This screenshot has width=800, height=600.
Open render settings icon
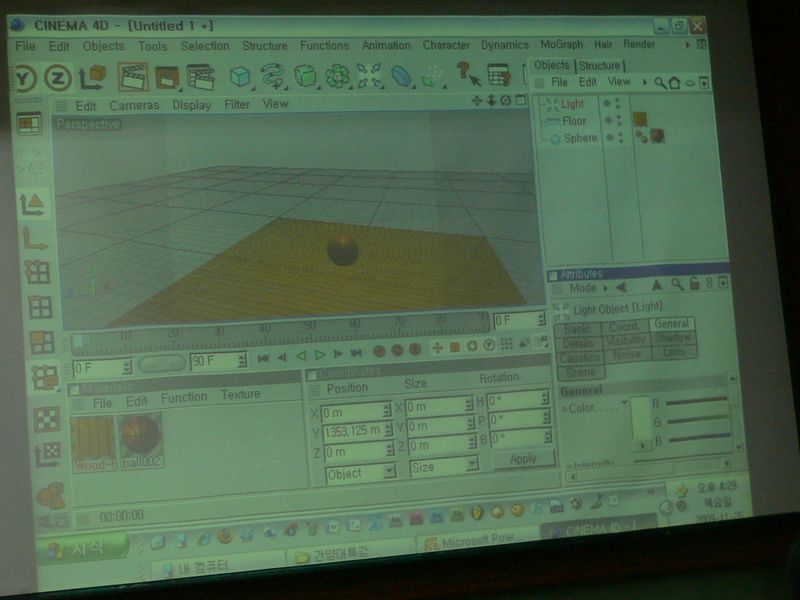click(200, 77)
